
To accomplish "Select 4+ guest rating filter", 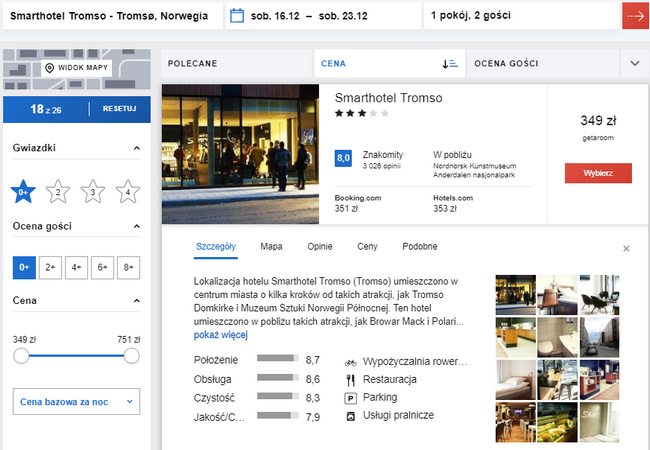I will 76,267.
